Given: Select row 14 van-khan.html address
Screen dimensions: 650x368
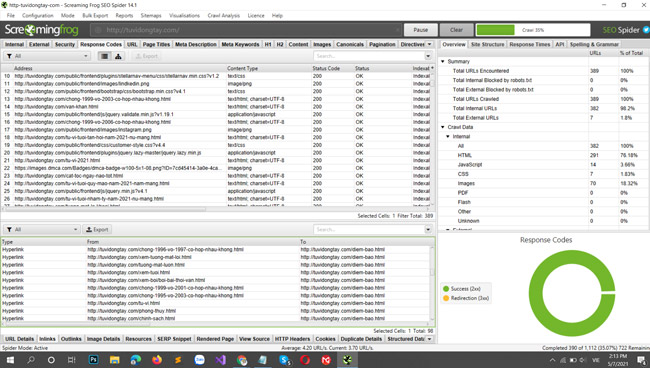Looking at the screenshot, I should click(56, 107).
